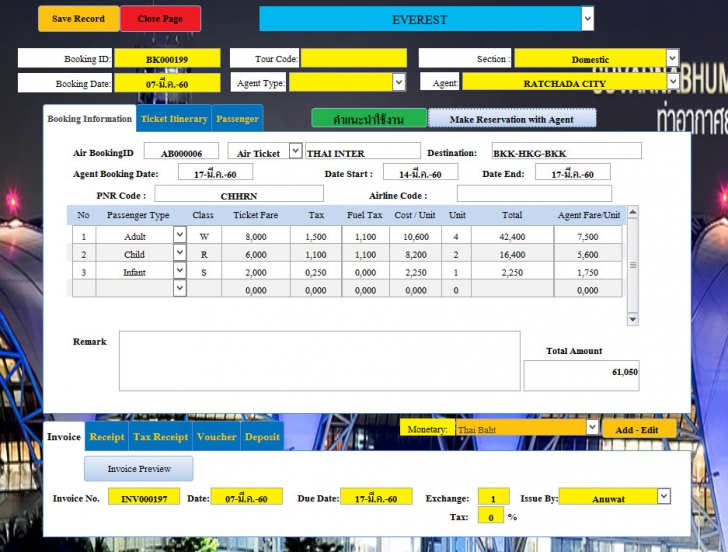Click Child row Total 16,400
Image resolution: width=728 pixels, height=552 pixels.
coord(512,254)
